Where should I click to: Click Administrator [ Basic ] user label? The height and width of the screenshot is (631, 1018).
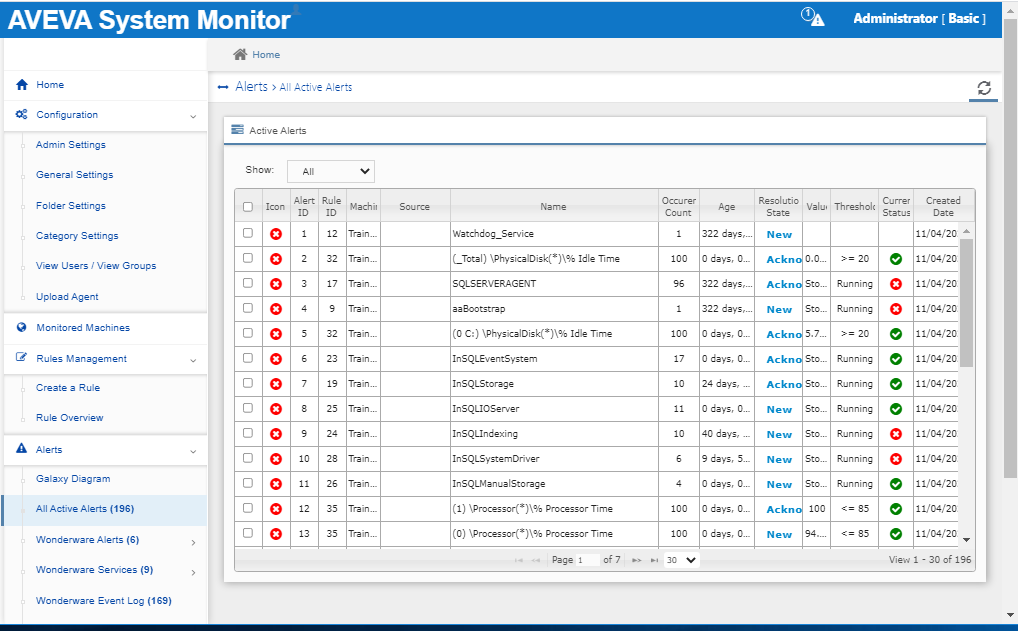(x=919, y=18)
